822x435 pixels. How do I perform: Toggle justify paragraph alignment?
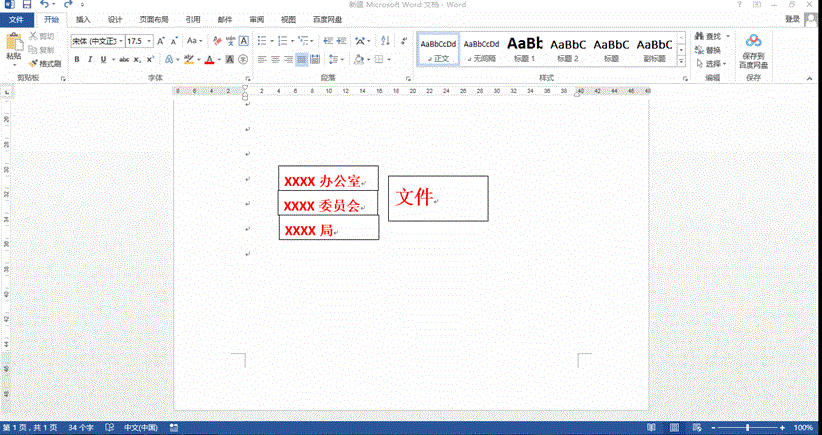[301, 60]
